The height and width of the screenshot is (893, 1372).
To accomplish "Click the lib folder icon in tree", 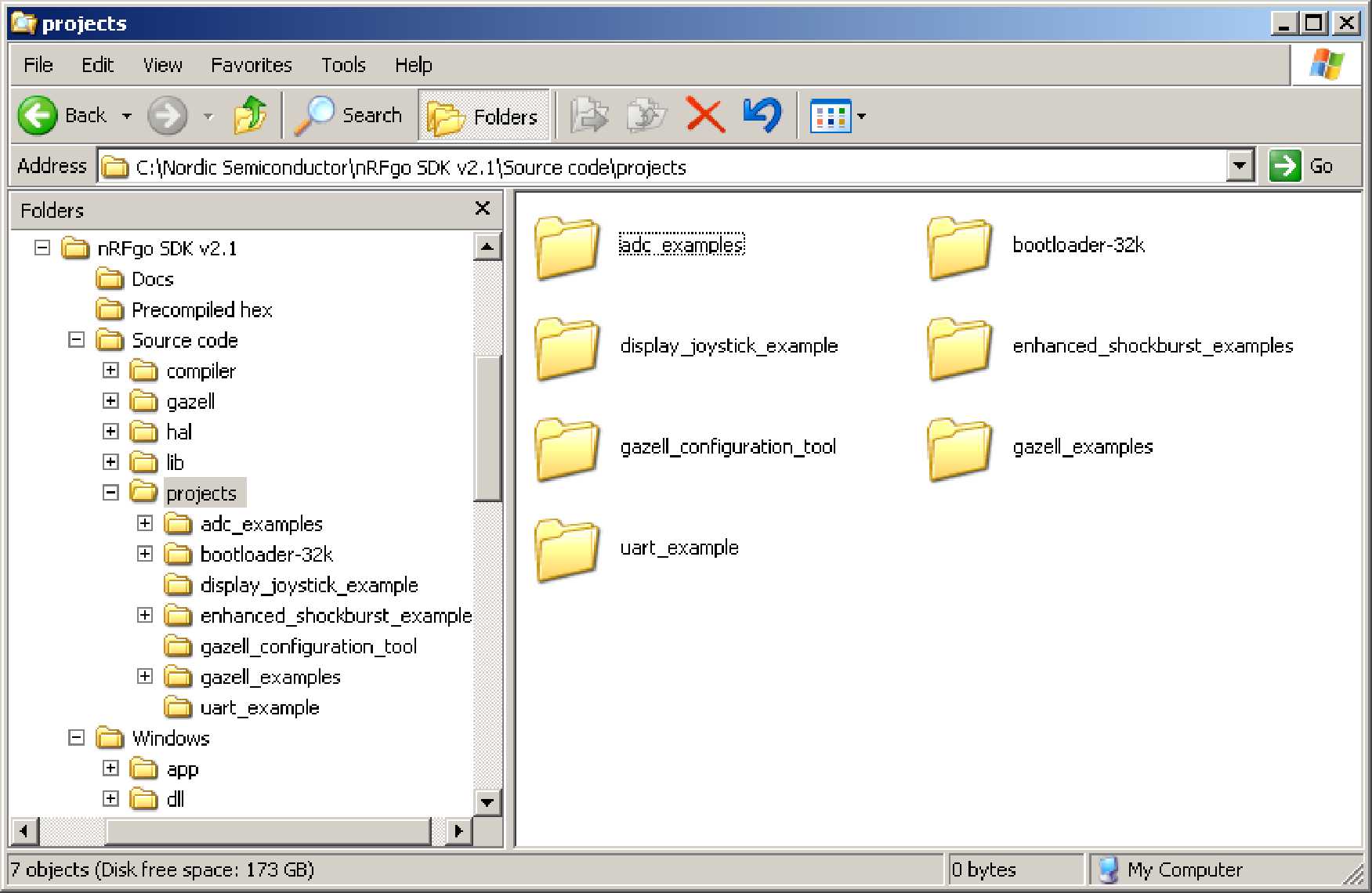I will [143, 462].
